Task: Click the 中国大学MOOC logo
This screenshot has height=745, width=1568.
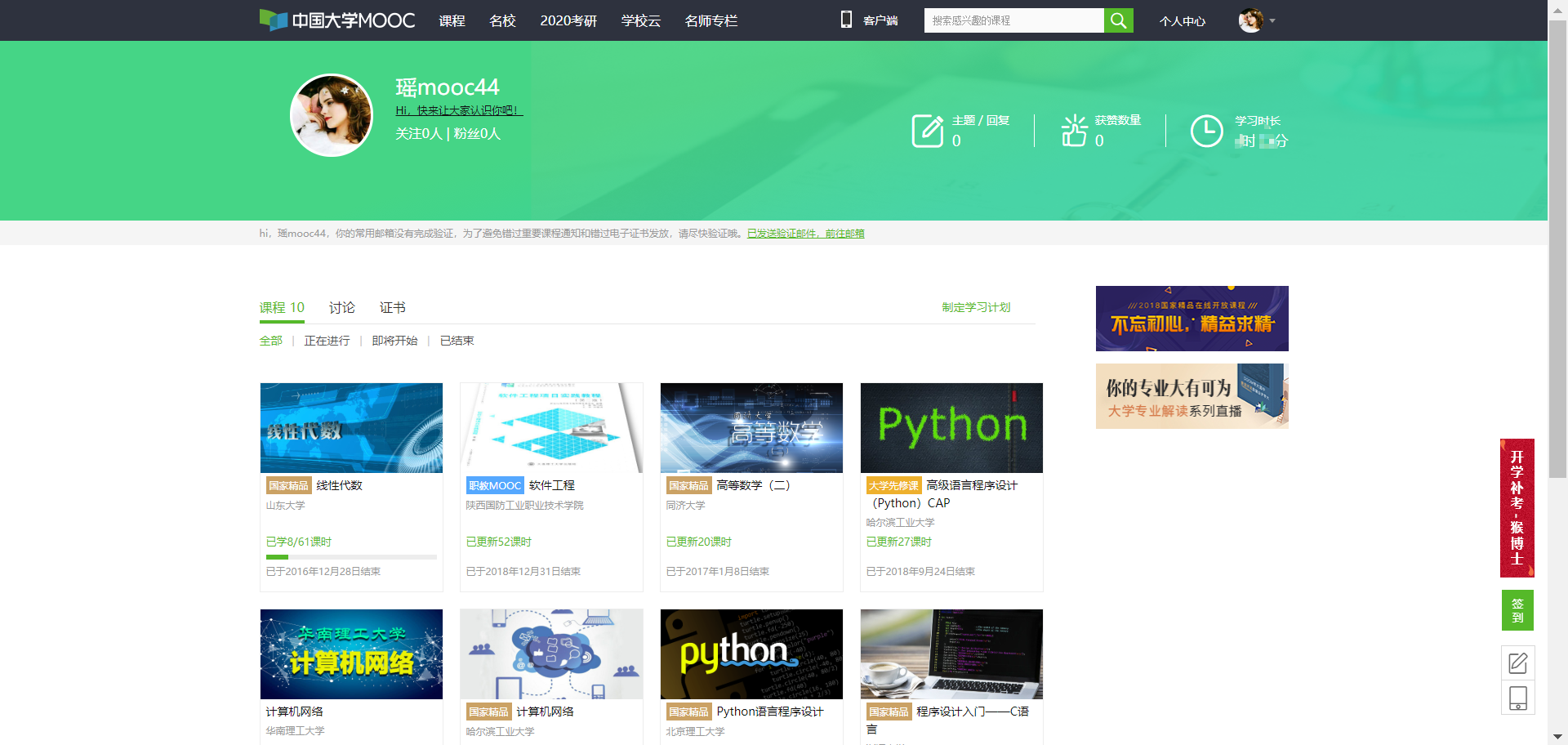Action: click(x=337, y=20)
